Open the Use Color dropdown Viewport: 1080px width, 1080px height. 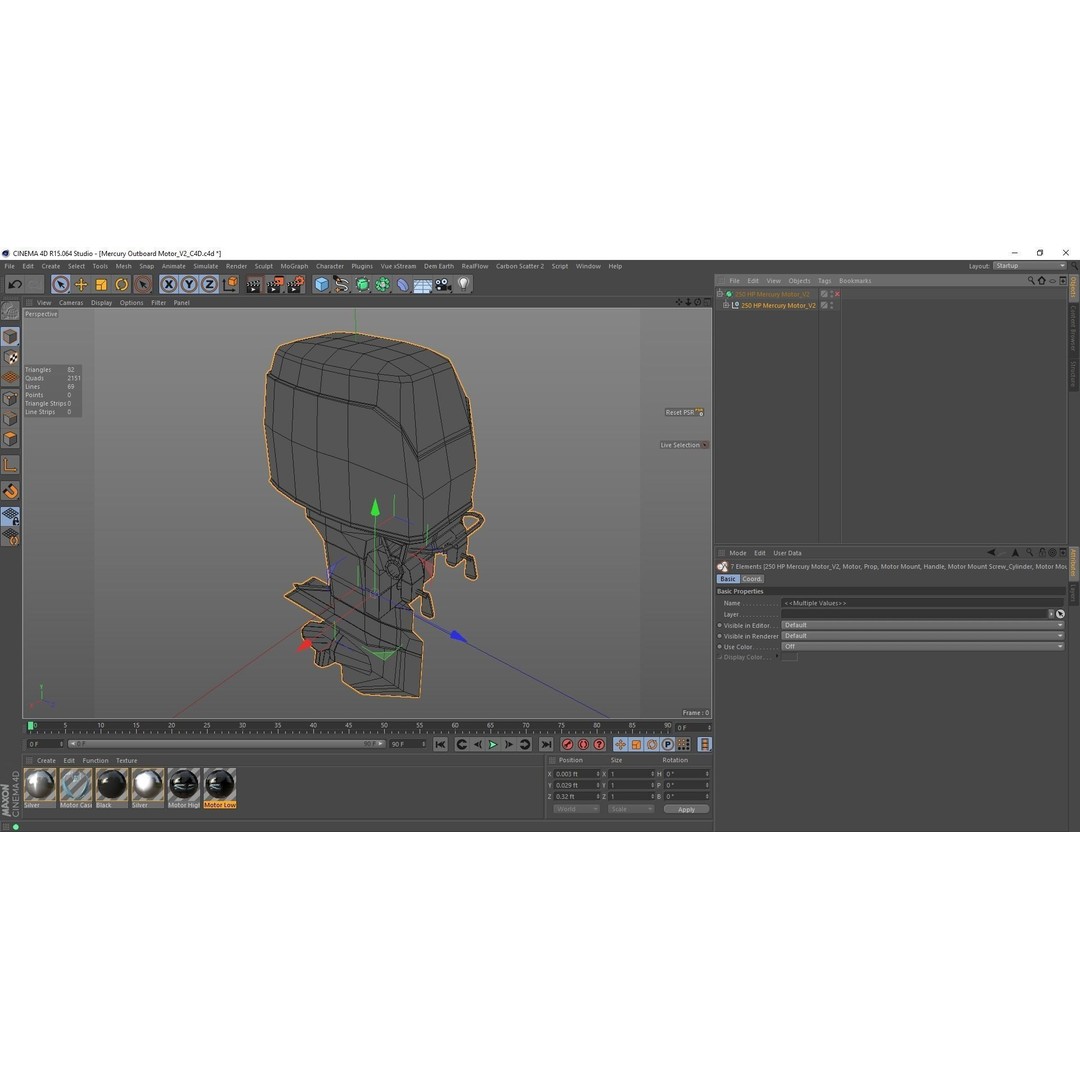pyautogui.click(x=923, y=646)
